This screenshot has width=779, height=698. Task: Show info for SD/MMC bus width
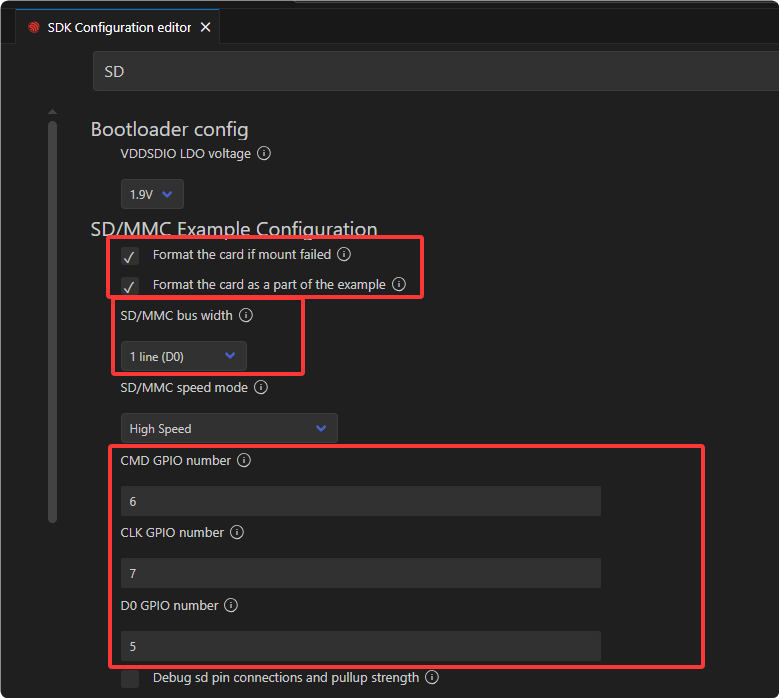pos(246,315)
